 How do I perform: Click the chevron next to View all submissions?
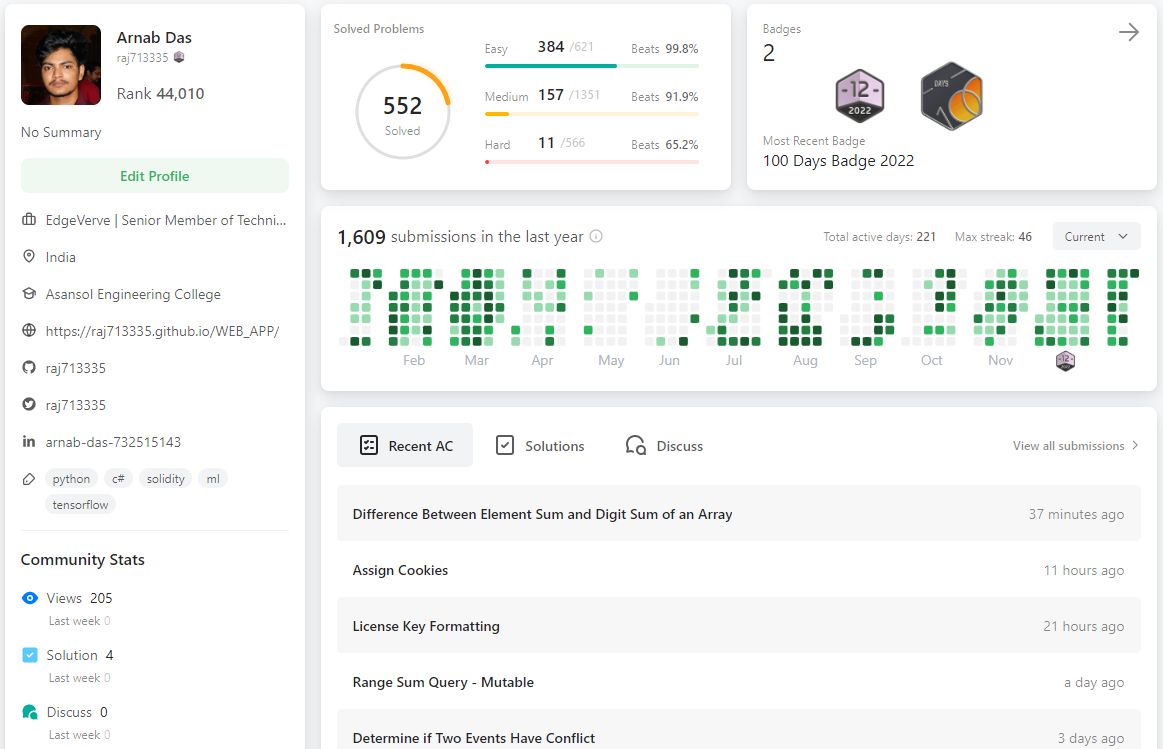[1135, 446]
